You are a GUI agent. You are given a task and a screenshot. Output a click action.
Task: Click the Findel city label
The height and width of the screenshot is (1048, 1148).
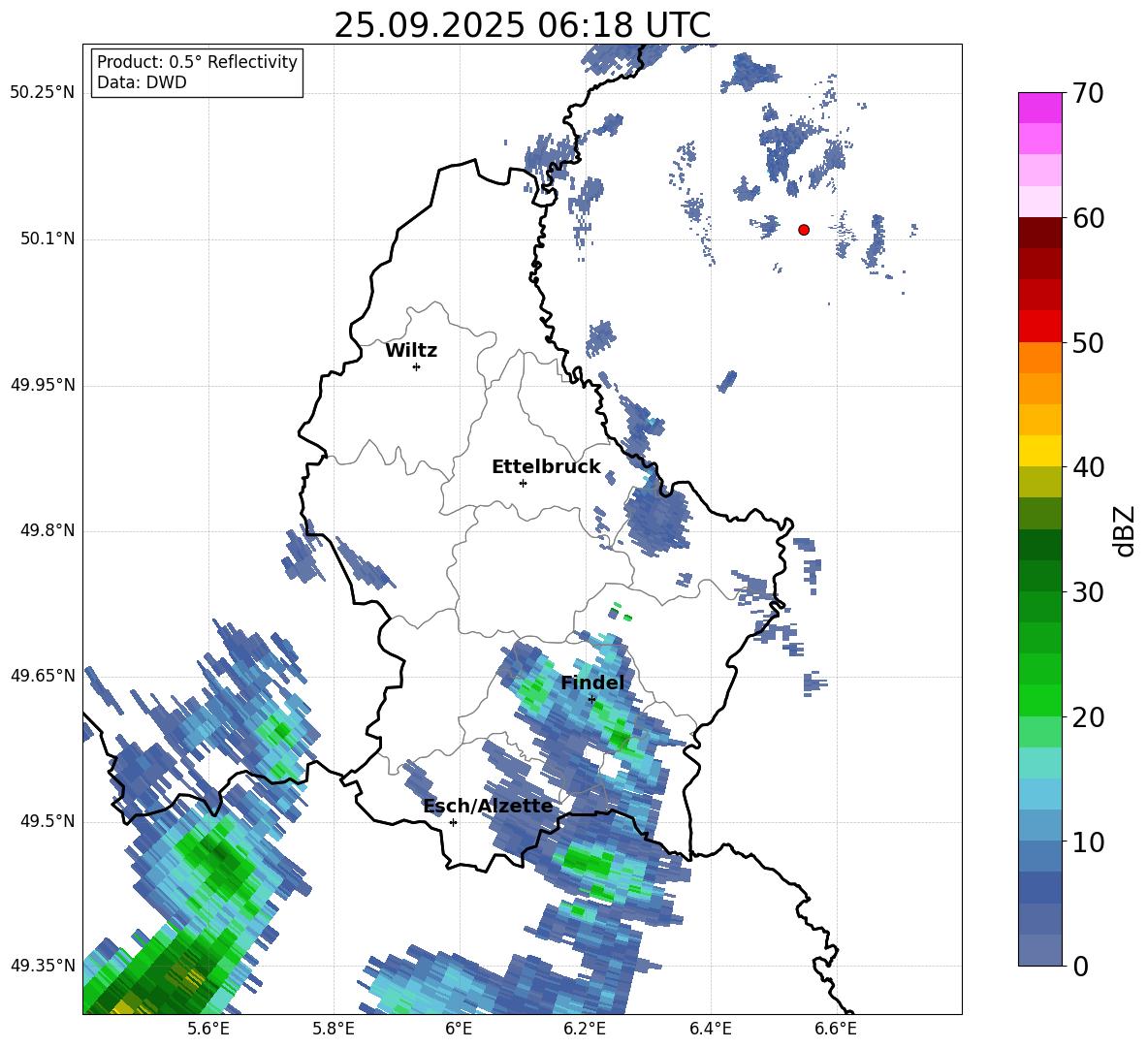pos(592,683)
